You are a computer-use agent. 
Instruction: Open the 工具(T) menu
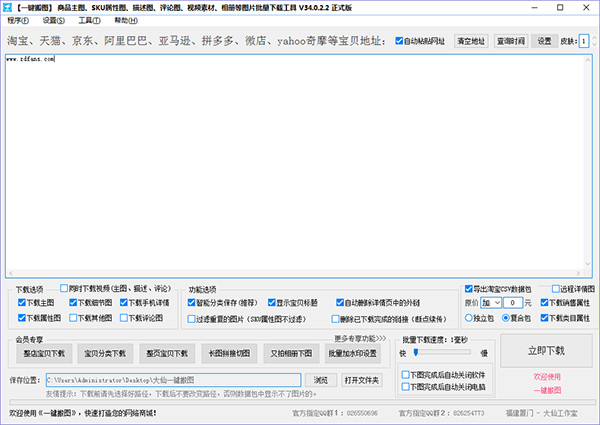88,20
